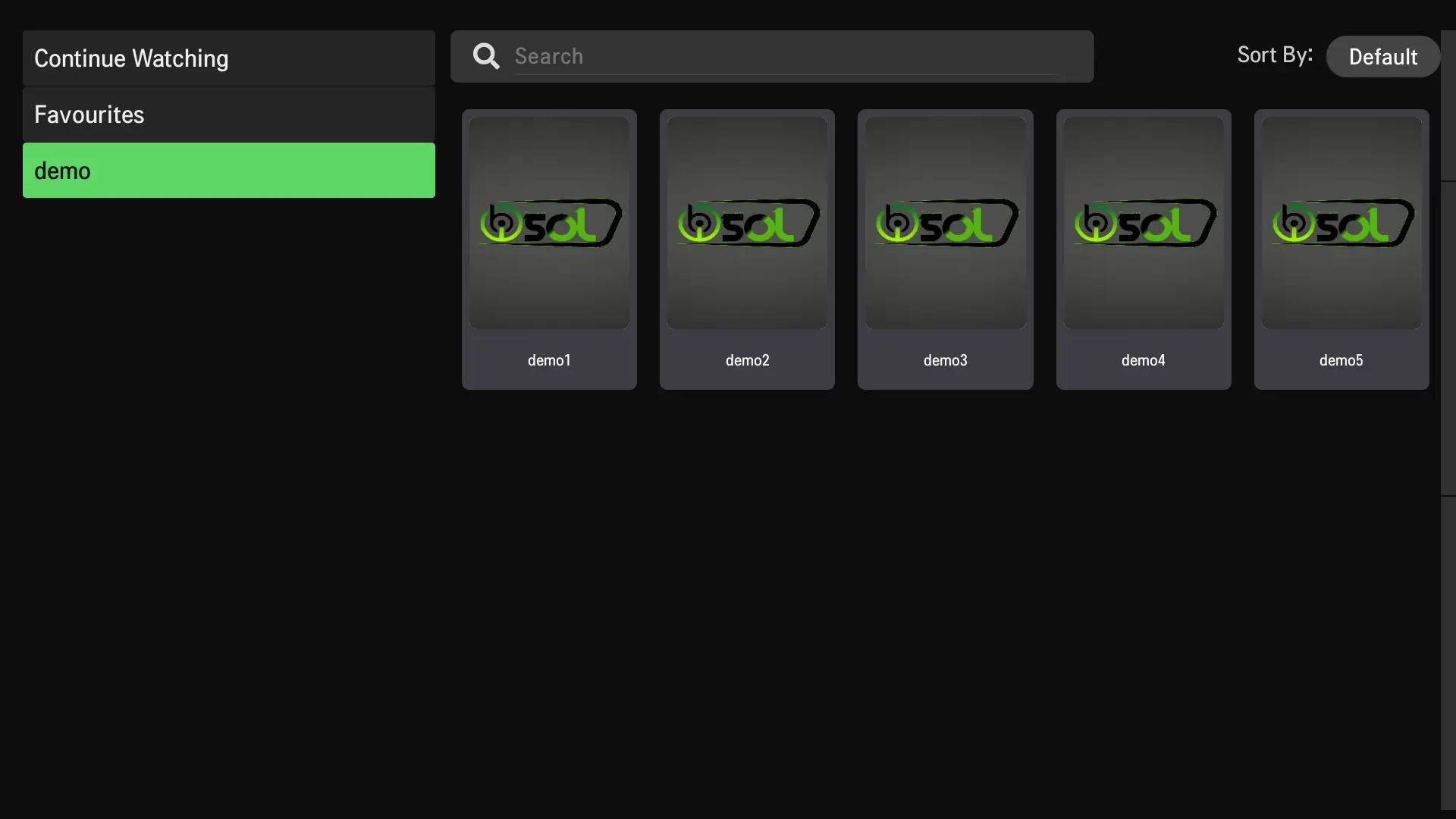Click the Sort By label

pyautogui.click(x=1274, y=55)
